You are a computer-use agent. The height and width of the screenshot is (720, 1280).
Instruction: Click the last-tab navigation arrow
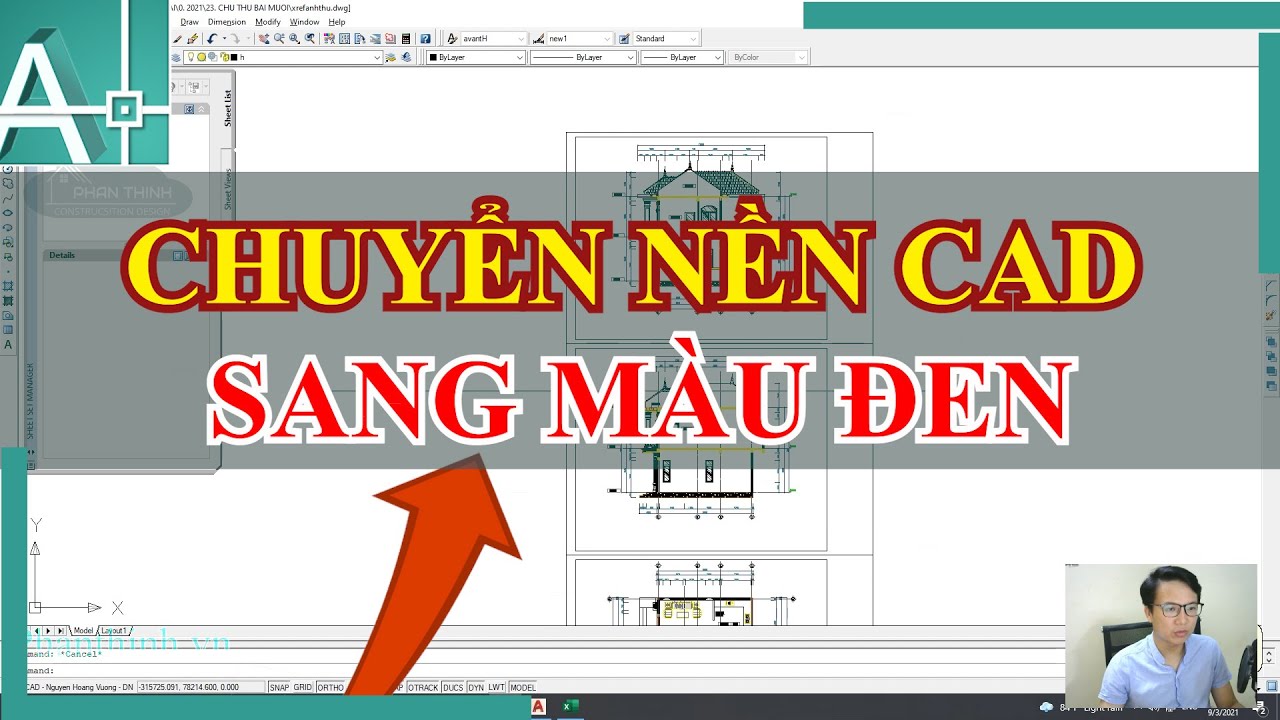pos(60,631)
